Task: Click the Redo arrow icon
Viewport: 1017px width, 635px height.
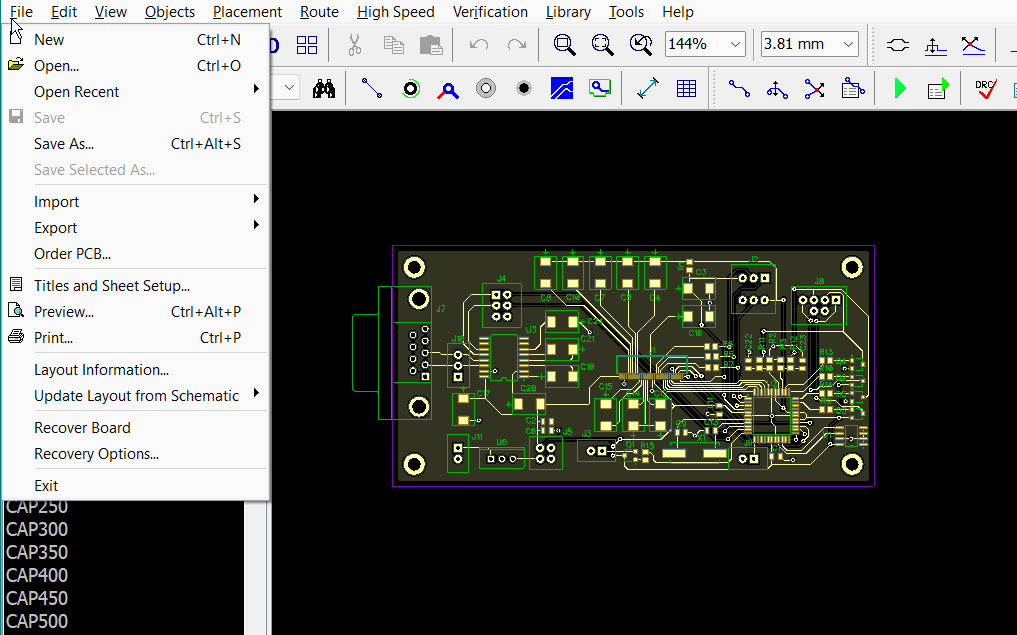Action: [517, 45]
